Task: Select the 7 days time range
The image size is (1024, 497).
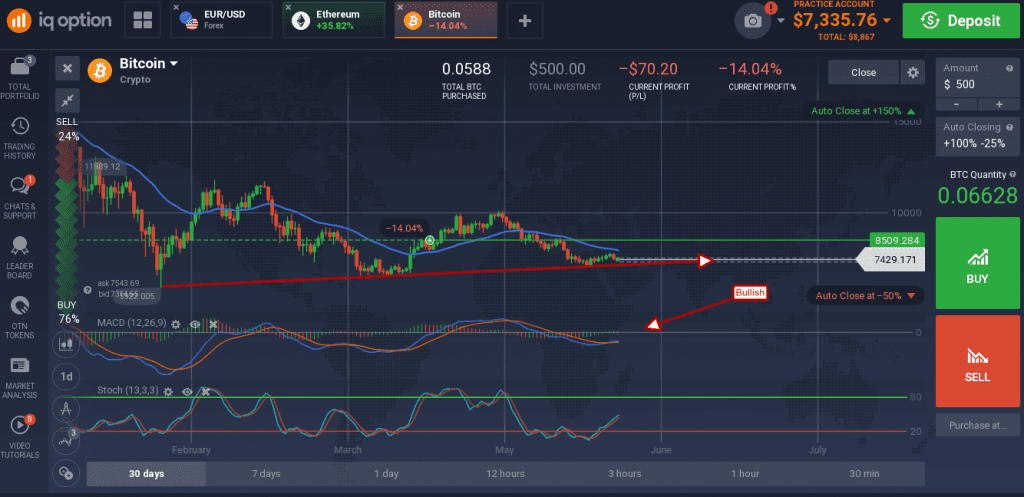Action: coord(266,473)
